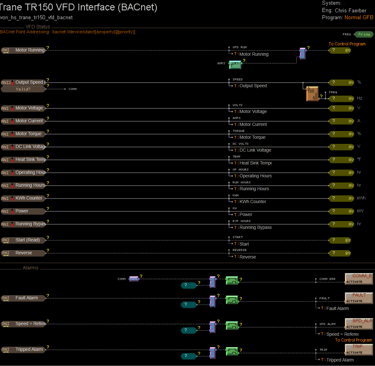Select the 'T: Tripped Alarm' trend label

338,360
